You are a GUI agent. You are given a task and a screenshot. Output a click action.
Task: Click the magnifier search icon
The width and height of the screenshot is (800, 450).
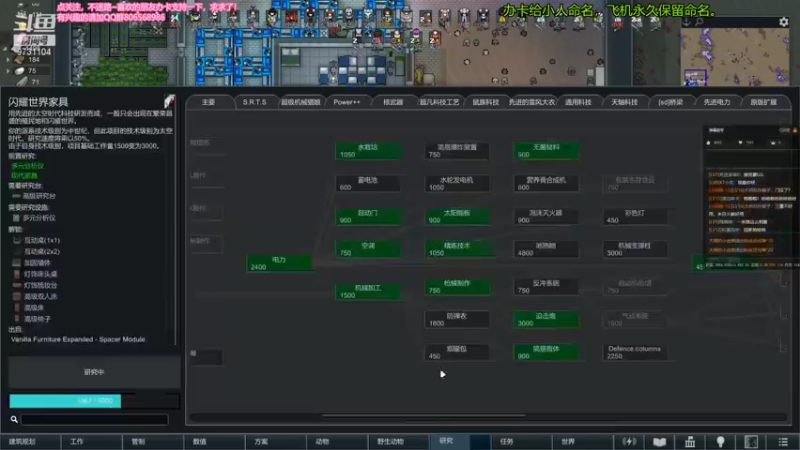coord(14,419)
